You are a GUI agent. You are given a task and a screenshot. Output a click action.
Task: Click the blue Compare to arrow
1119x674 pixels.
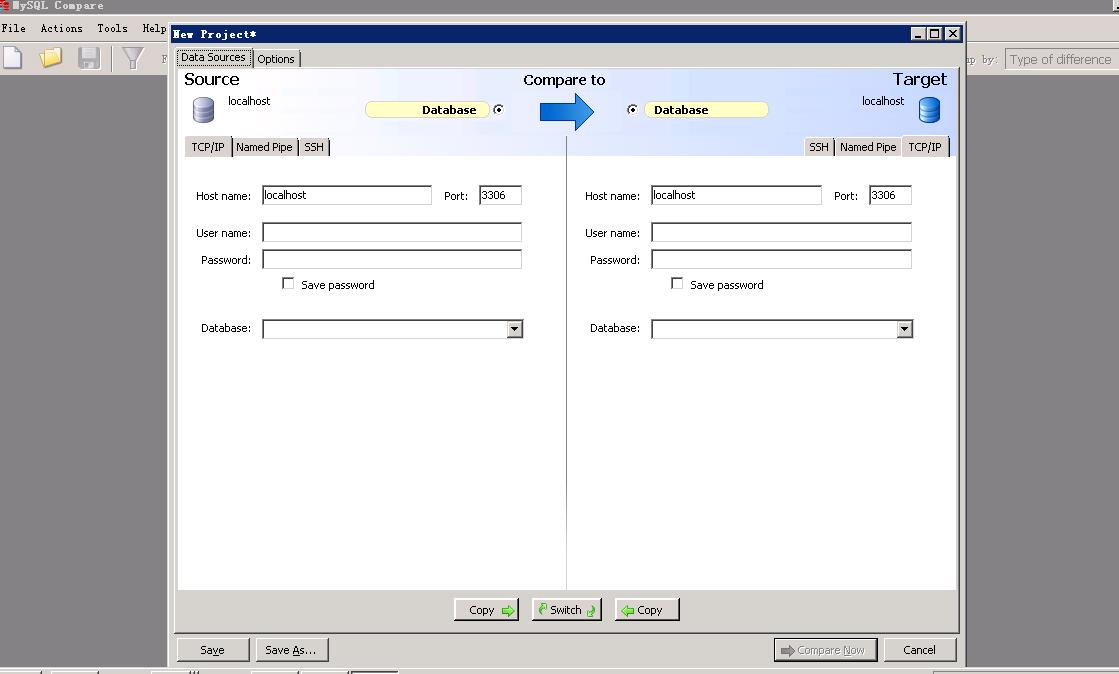(x=567, y=111)
